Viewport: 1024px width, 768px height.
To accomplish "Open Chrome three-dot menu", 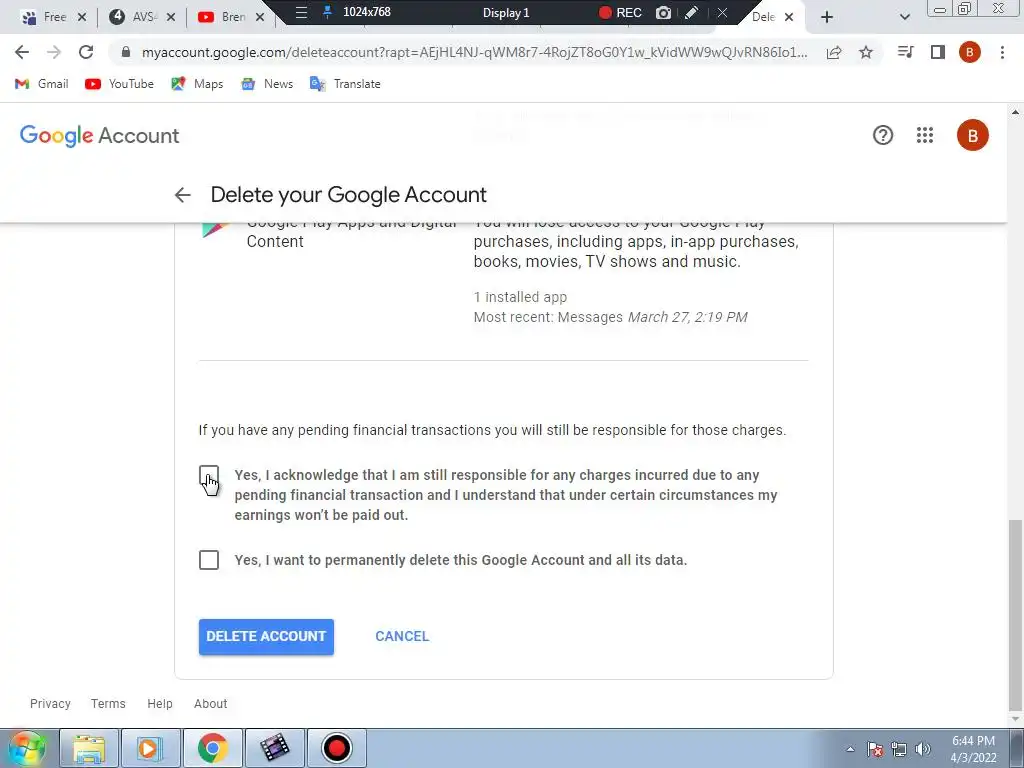I will [1002, 52].
